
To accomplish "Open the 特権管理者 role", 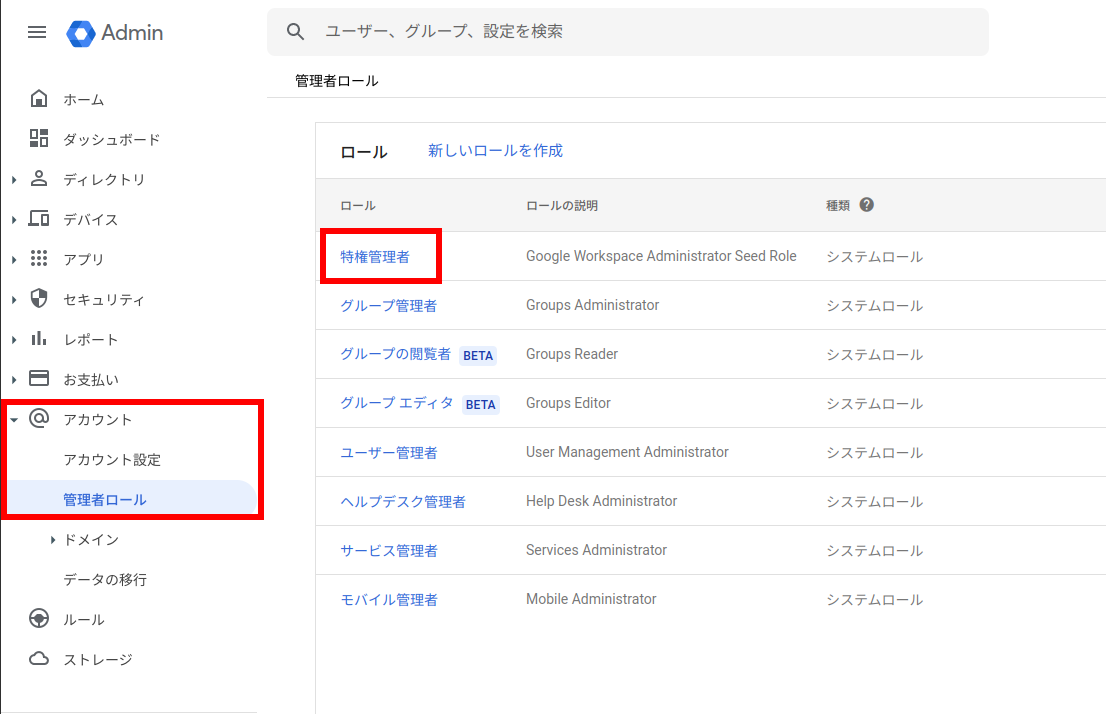I will click(x=375, y=257).
